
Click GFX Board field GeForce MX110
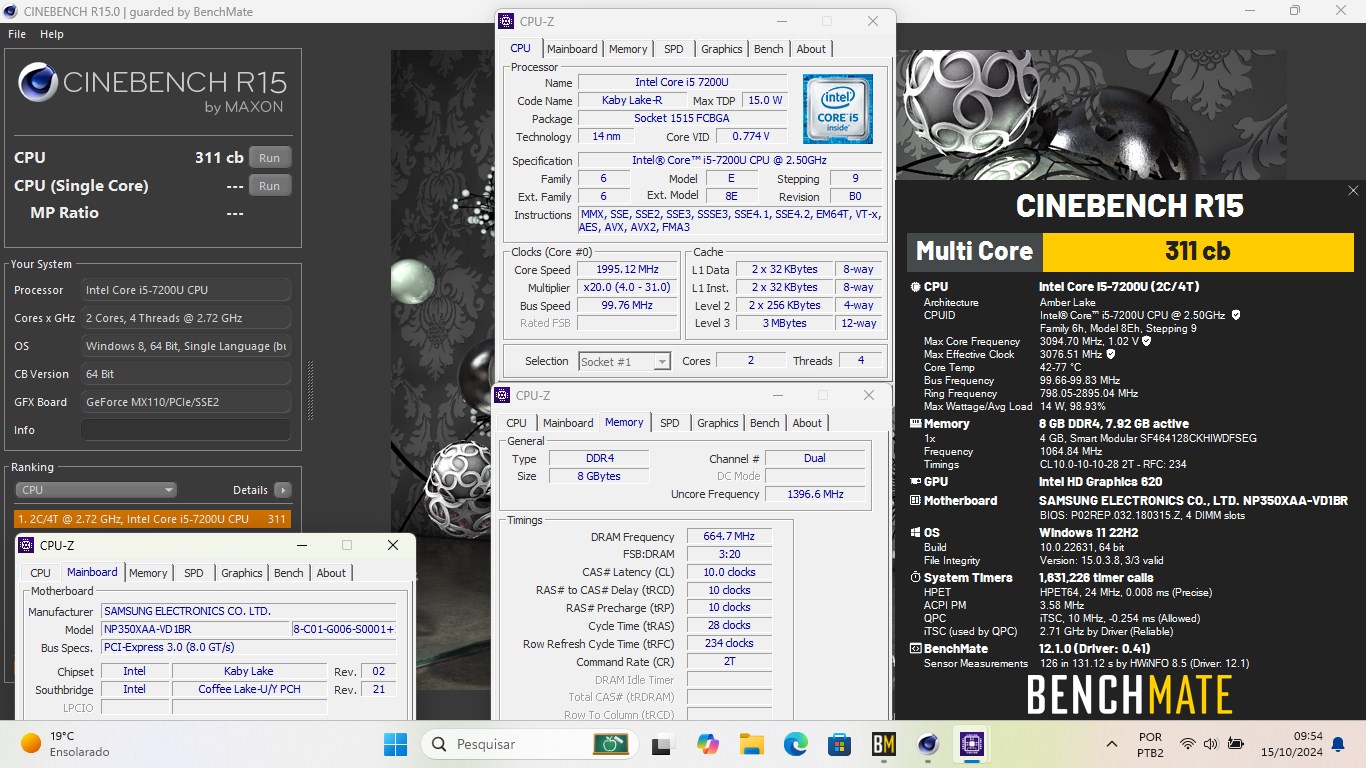[186, 402]
